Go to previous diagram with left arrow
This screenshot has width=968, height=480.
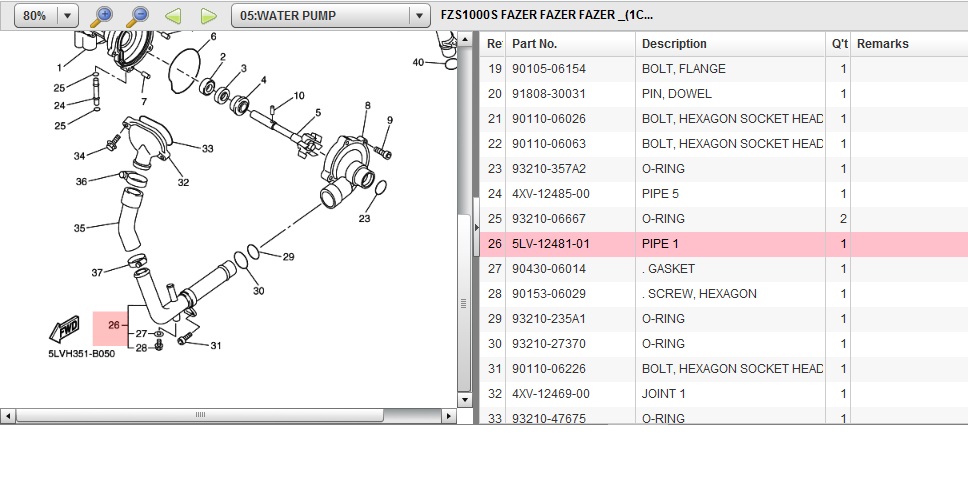click(172, 16)
